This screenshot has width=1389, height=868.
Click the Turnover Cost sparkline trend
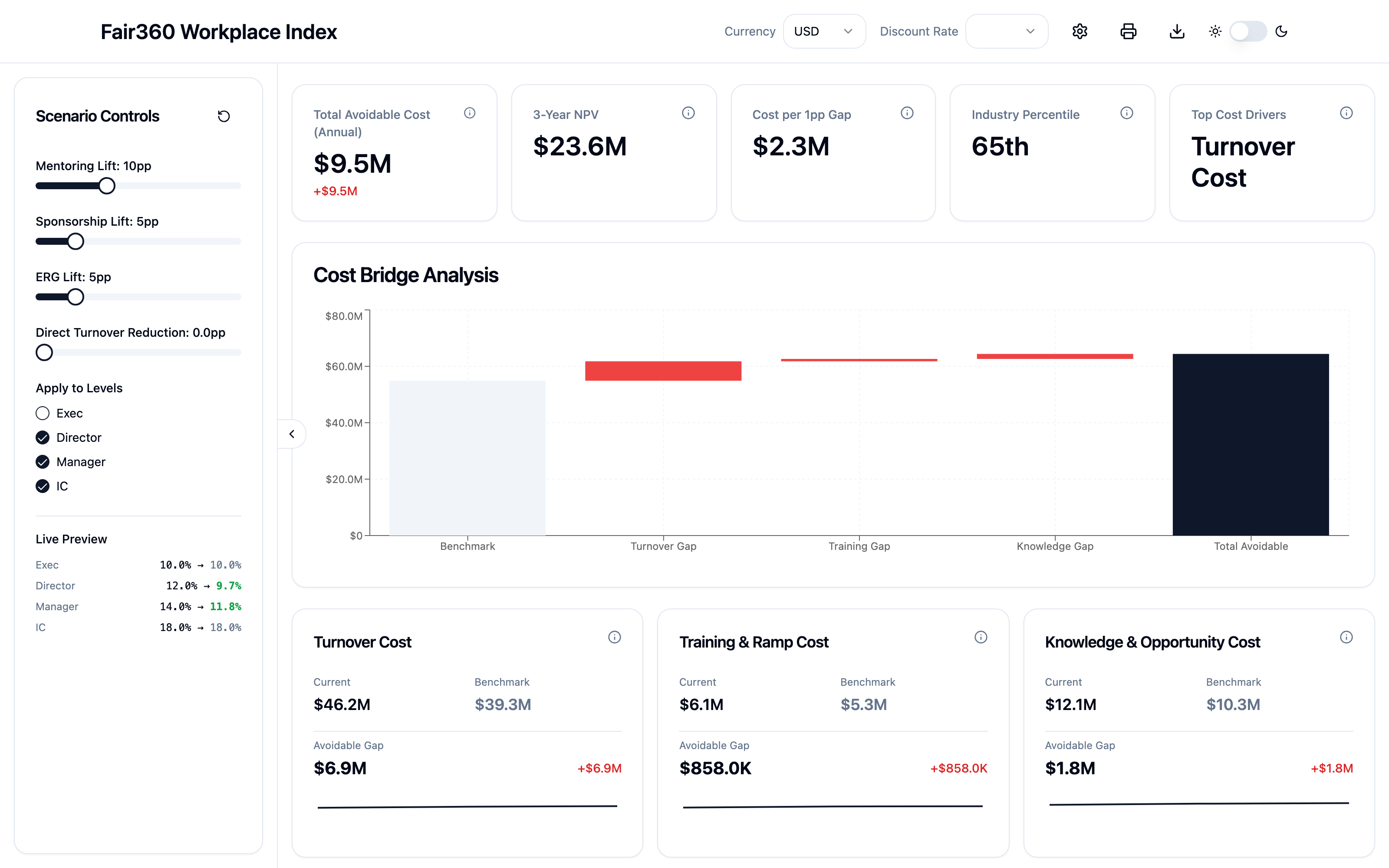[x=467, y=806]
